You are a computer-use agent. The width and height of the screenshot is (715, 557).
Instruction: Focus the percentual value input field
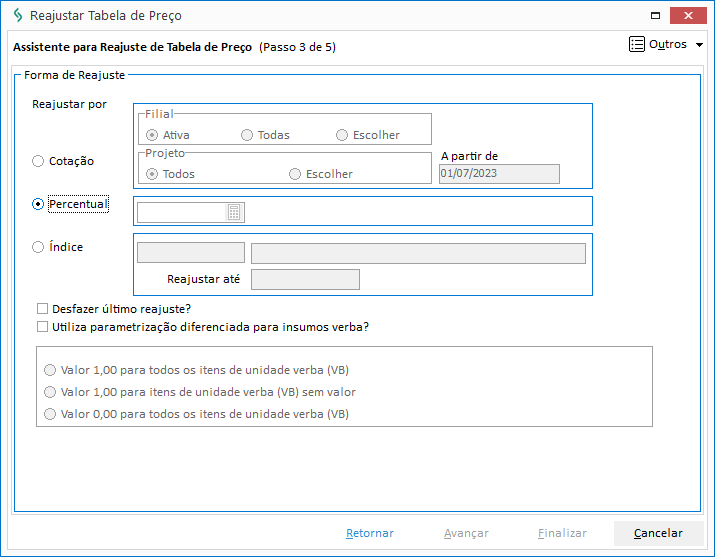182,212
